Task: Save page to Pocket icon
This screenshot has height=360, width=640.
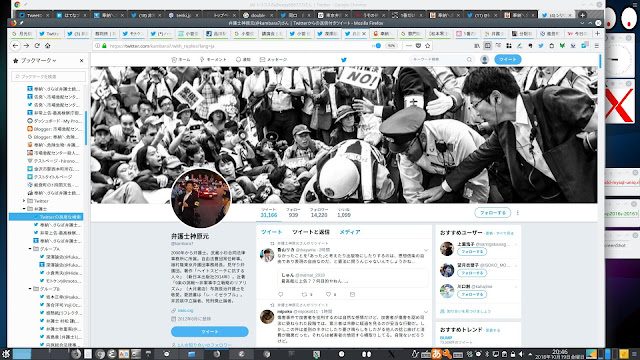Action: (x=418, y=46)
